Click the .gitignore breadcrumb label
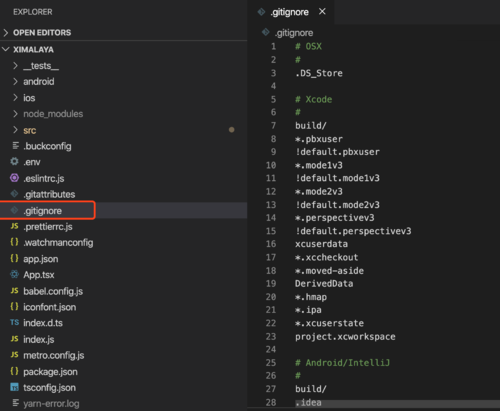This screenshot has width=500, height=411. click(294, 33)
